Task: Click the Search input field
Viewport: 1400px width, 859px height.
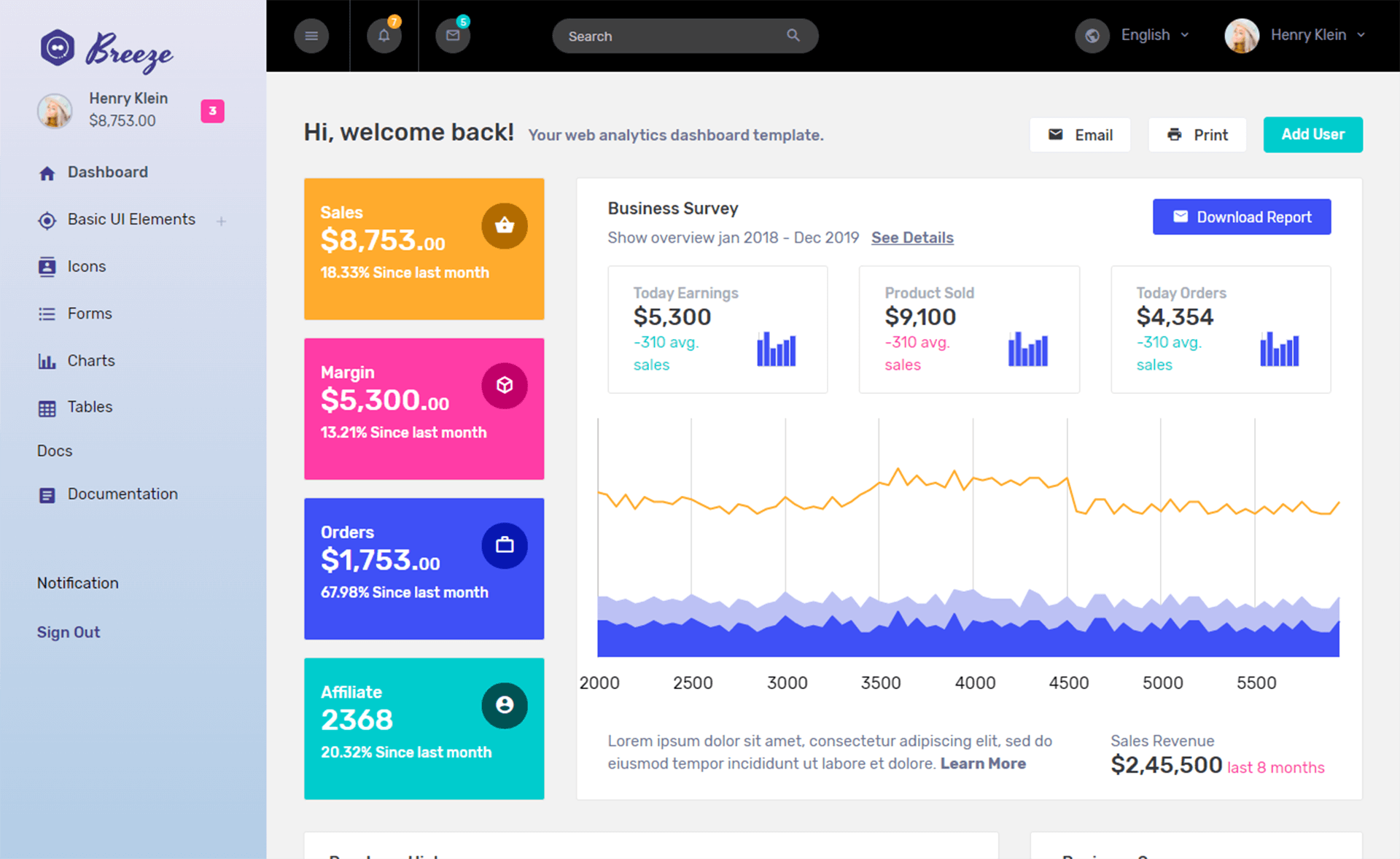Action: pos(684,36)
